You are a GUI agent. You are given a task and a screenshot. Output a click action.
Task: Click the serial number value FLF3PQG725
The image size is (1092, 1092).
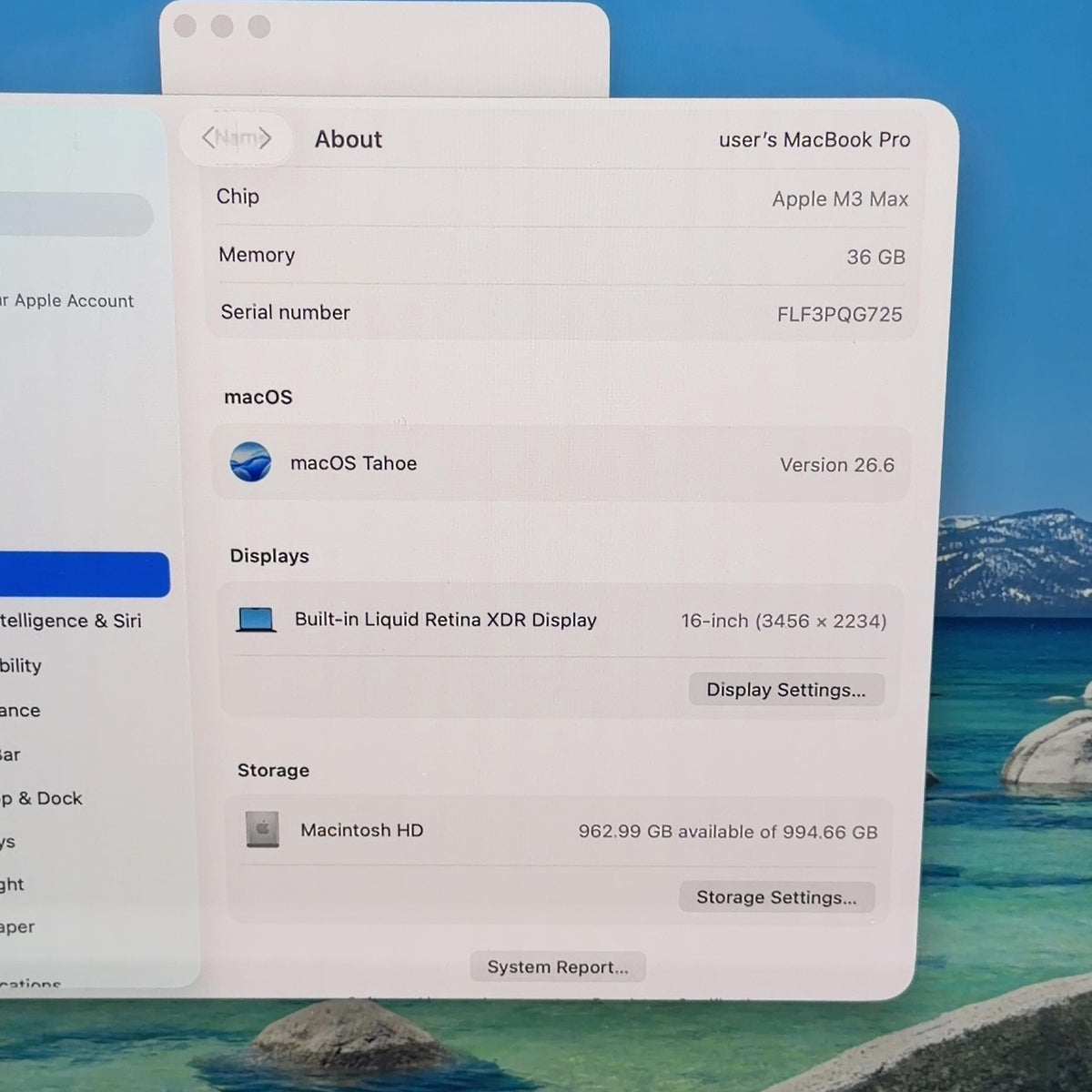tap(839, 315)
